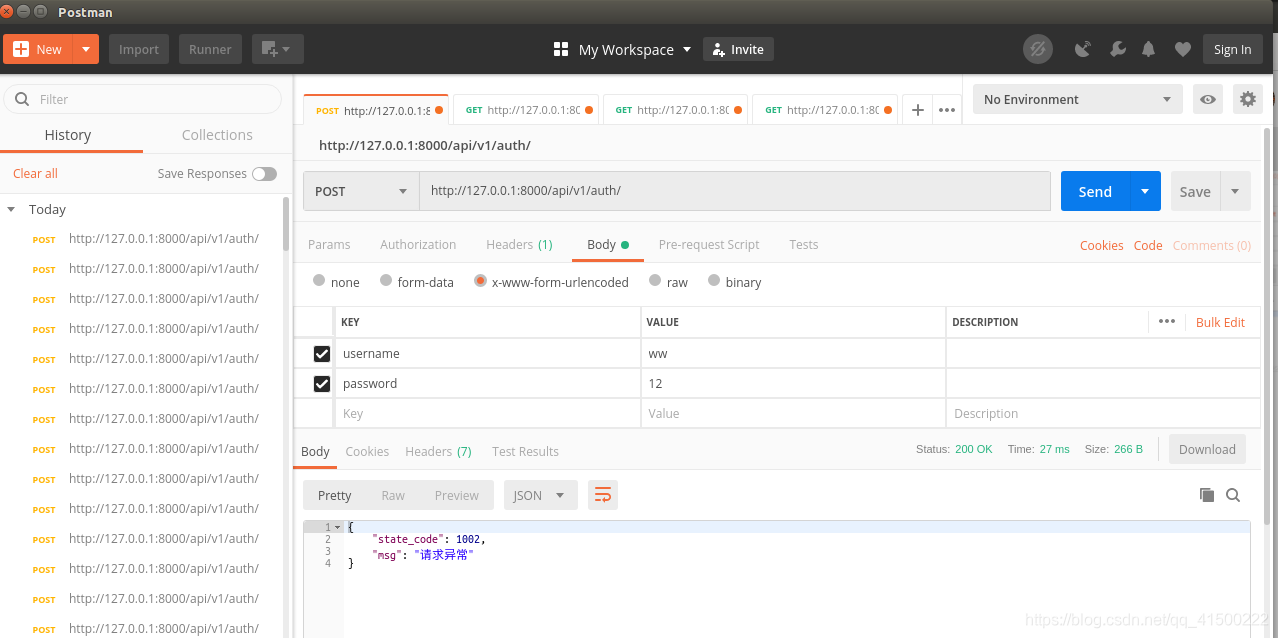
Task: Open the Test Results tab
Action: pos(525,451)
